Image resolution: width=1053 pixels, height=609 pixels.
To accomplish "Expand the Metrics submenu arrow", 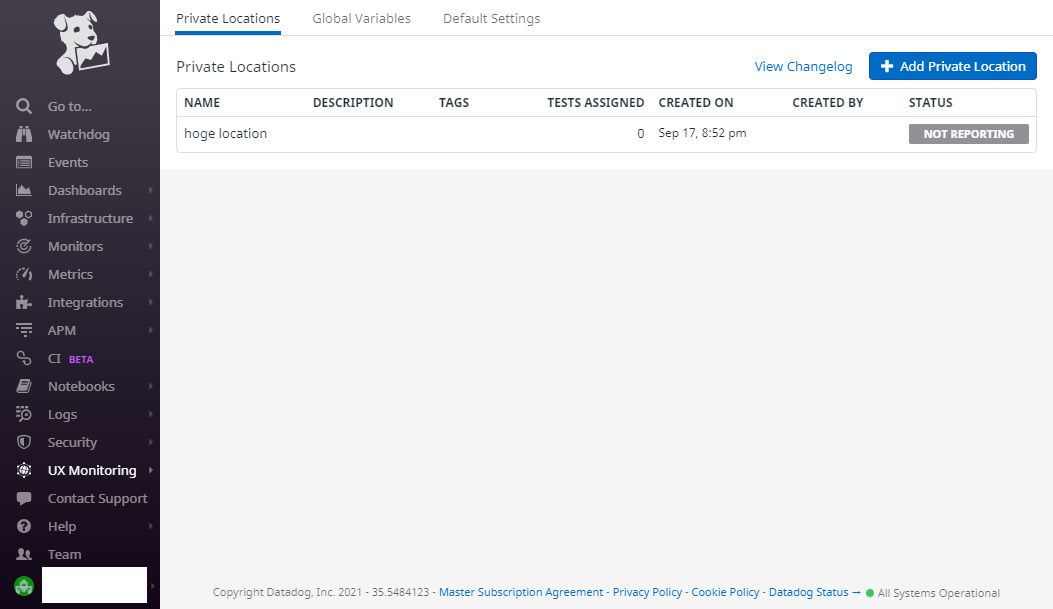I will [x=150, y=274].
